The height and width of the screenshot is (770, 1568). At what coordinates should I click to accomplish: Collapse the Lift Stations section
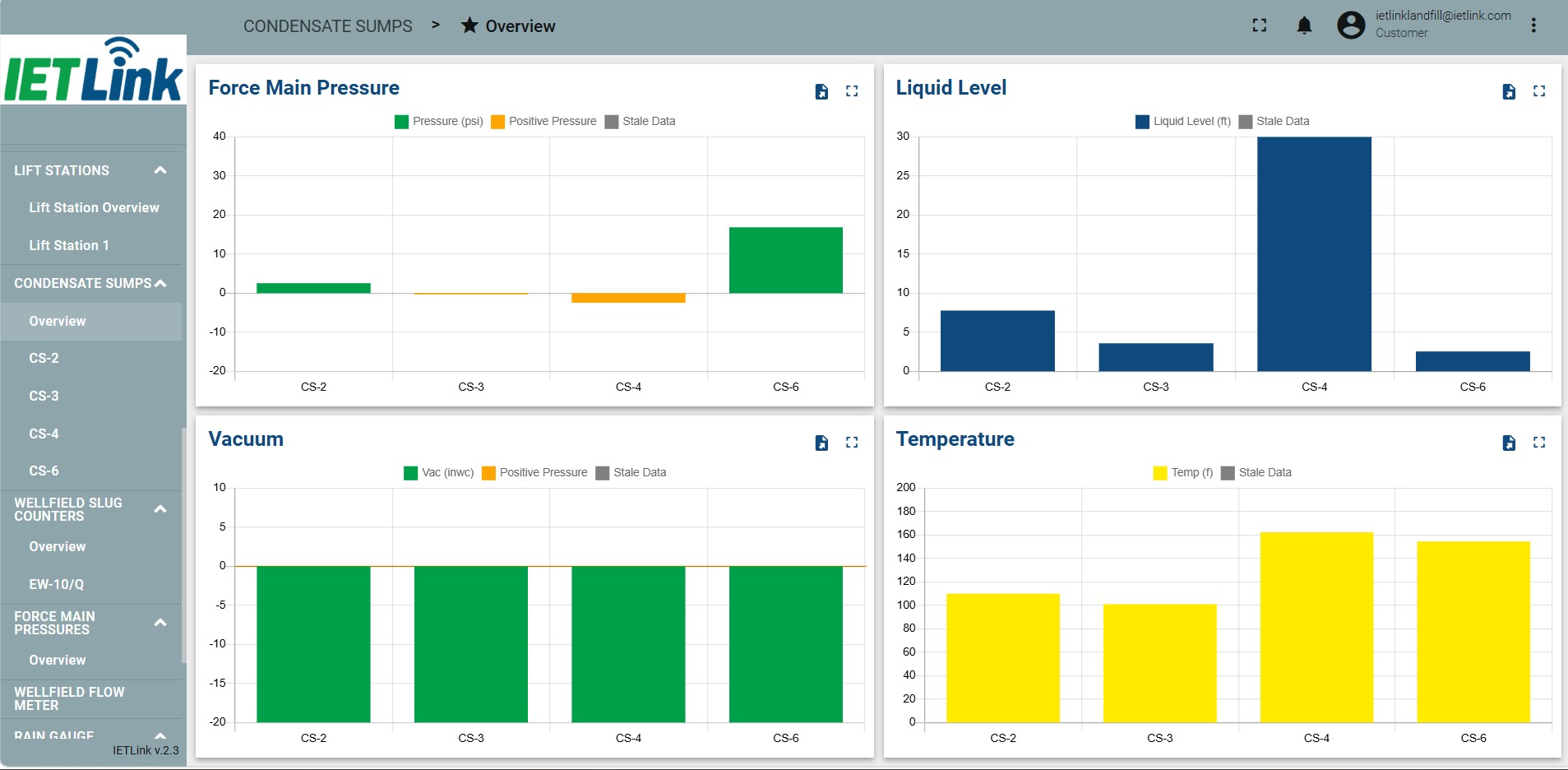coord(160,170)
